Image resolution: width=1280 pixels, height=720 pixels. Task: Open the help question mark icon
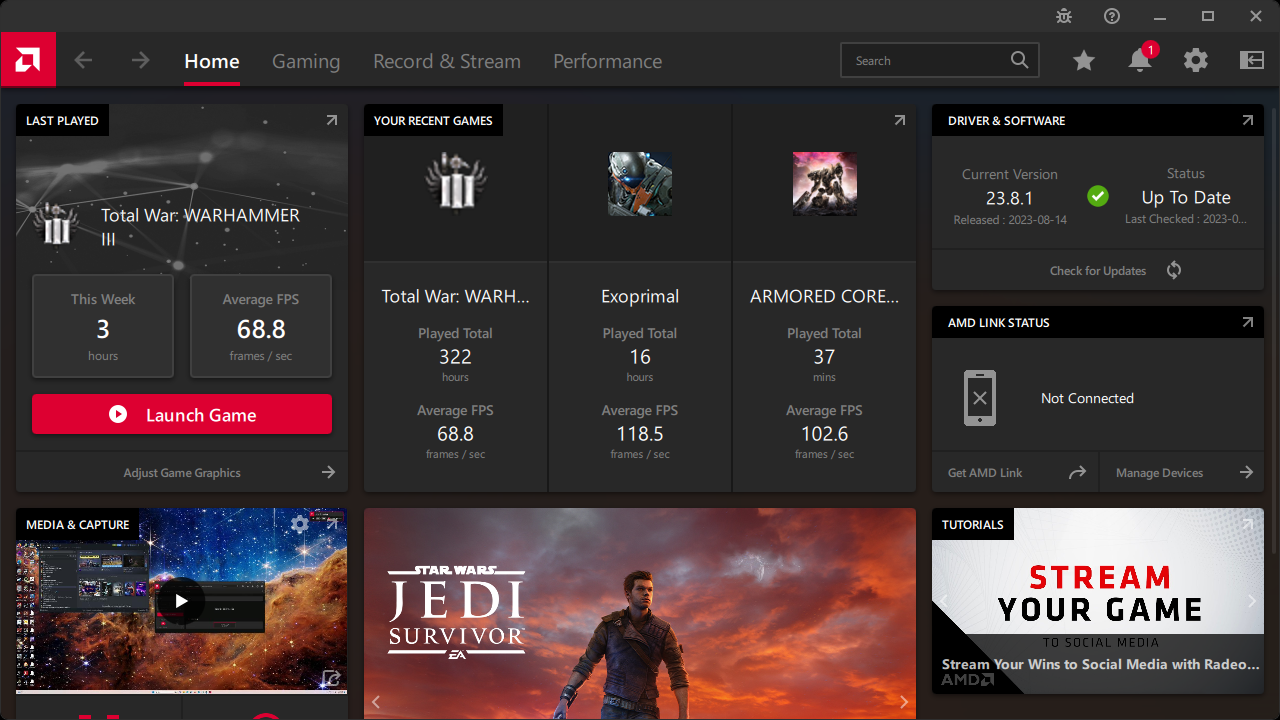[1112, 16]
